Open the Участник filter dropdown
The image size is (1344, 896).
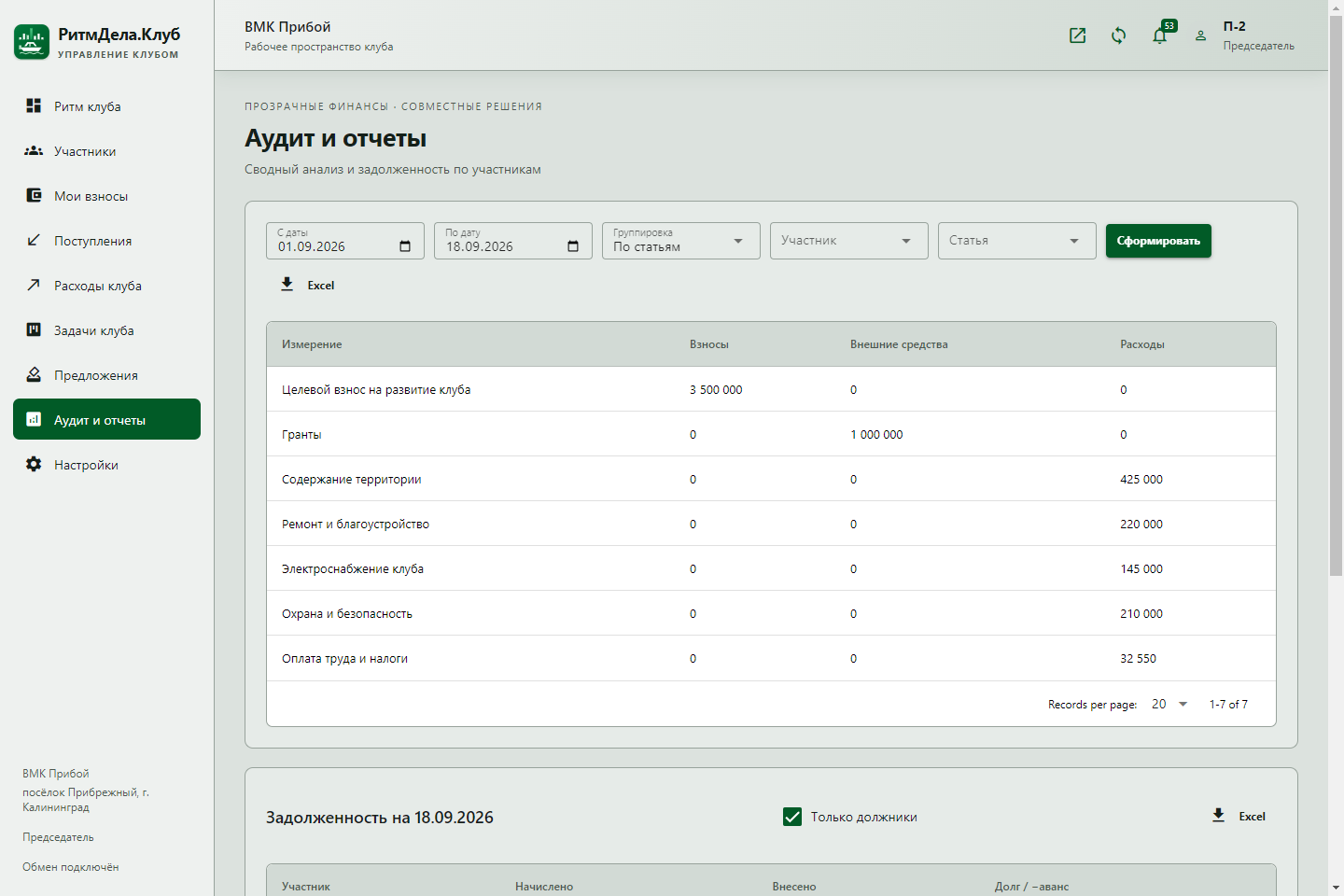click(849, 241)
